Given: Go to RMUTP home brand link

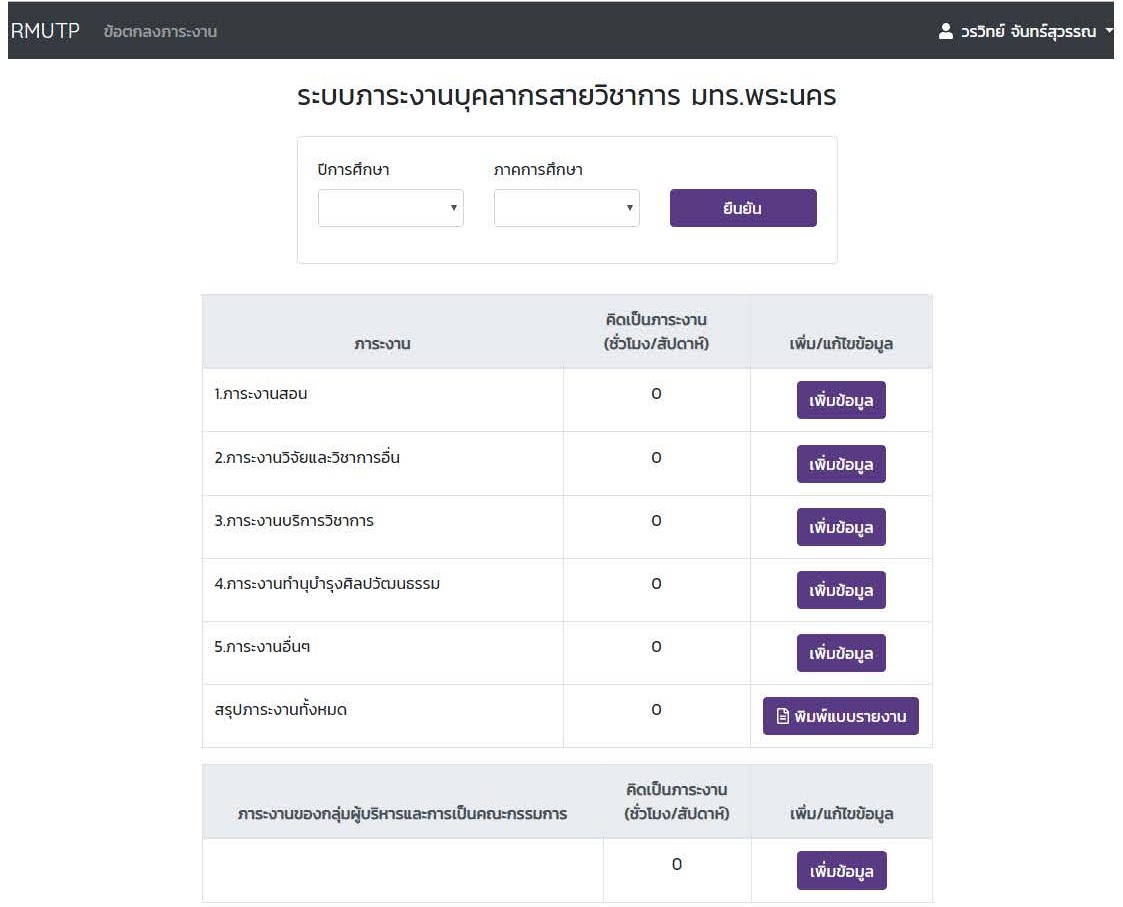Looking at the screenshot, I should pos(45,31).
